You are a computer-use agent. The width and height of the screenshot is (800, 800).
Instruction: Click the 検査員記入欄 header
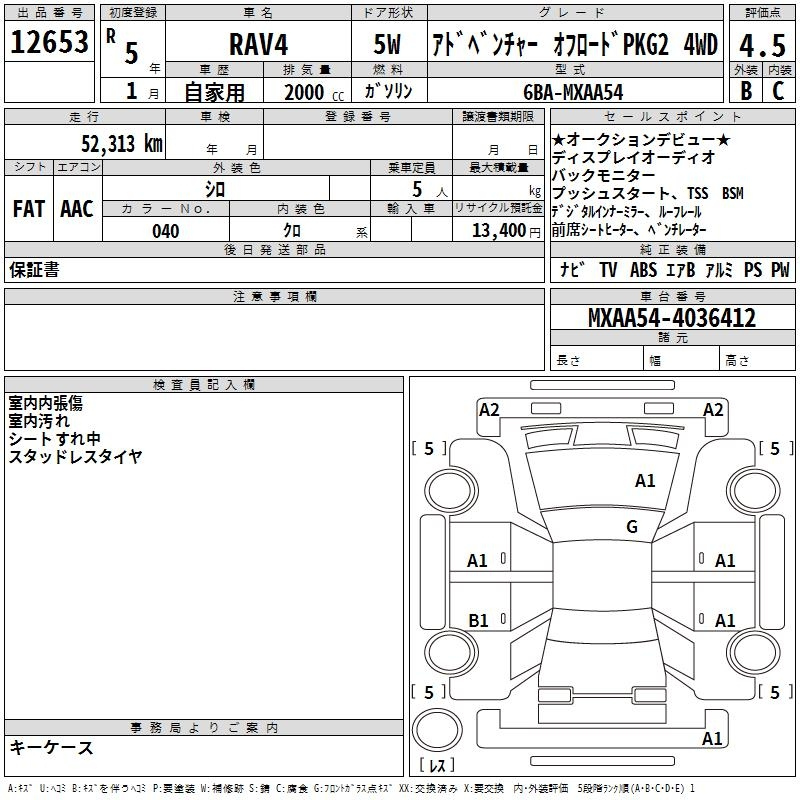pos(204,385)
